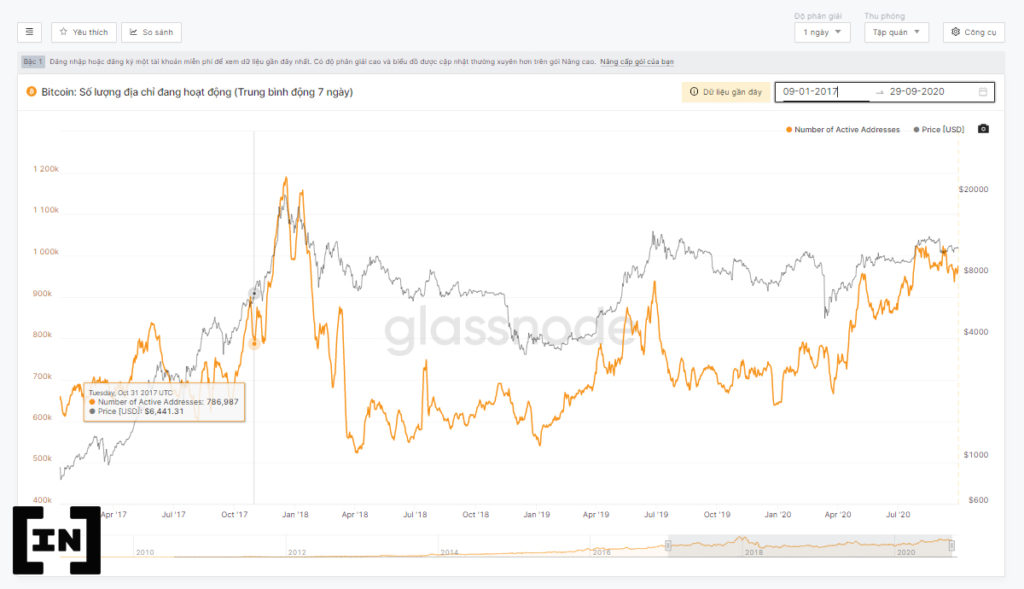The image size is (1024, 589).
Task: Click the orange Bitcoin icon by title
Action: click(x=31, y=92)
